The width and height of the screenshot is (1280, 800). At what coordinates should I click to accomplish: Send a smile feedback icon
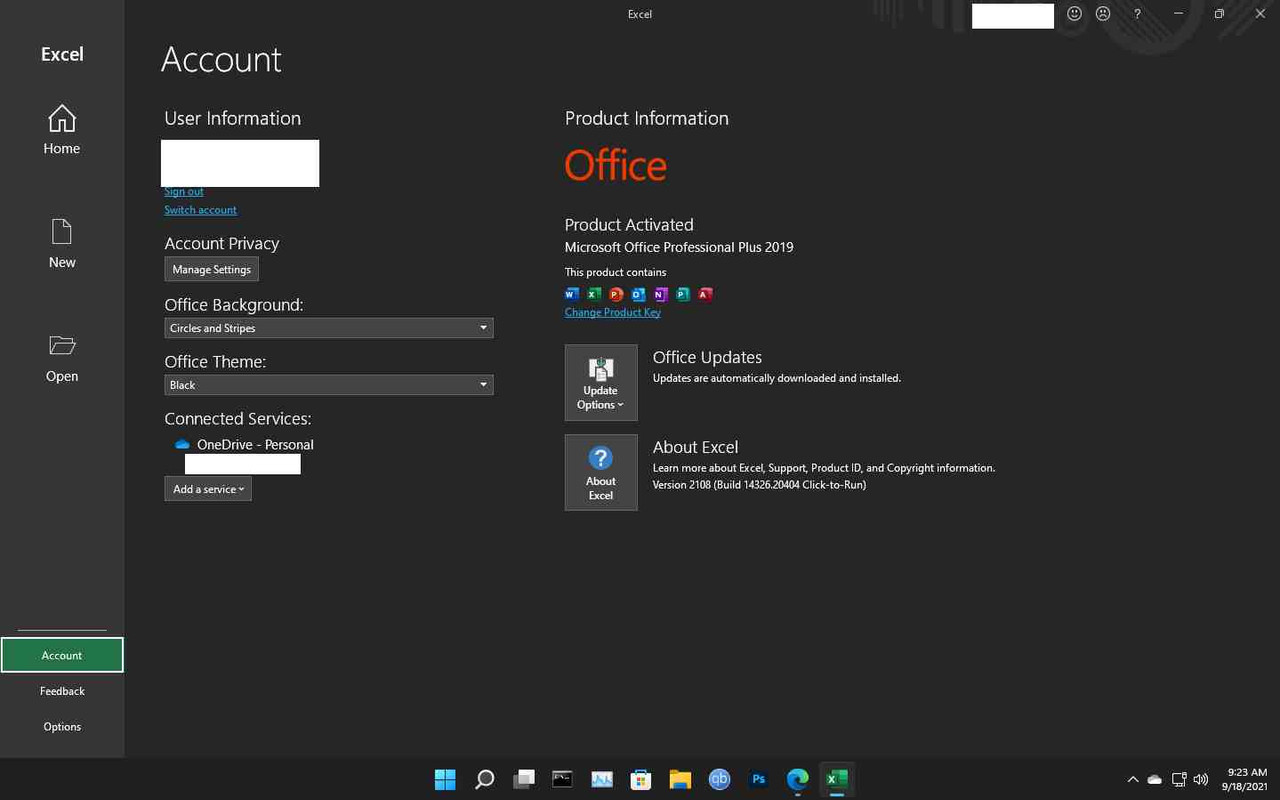[1075, 14]
